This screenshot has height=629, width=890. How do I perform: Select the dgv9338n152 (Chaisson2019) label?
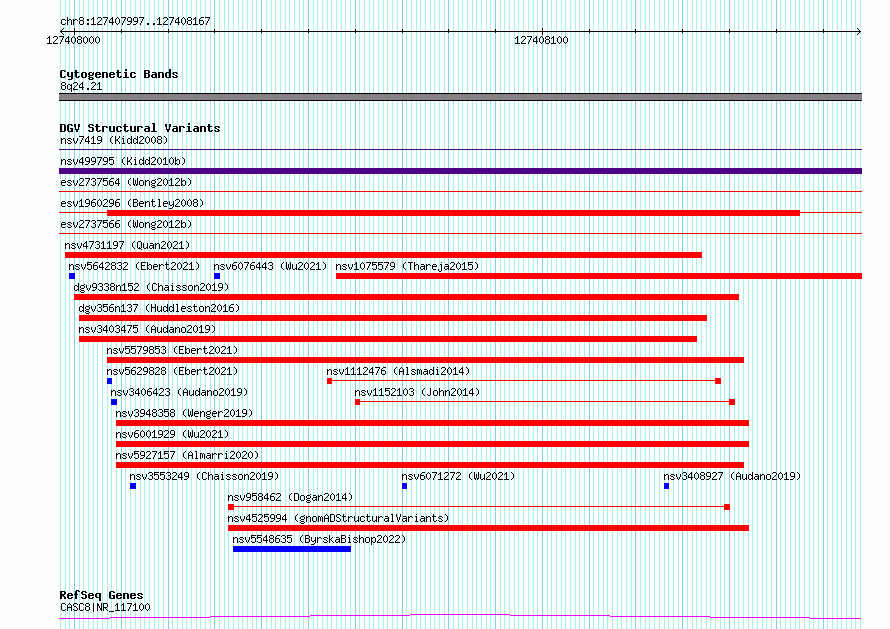coord(151,287)
